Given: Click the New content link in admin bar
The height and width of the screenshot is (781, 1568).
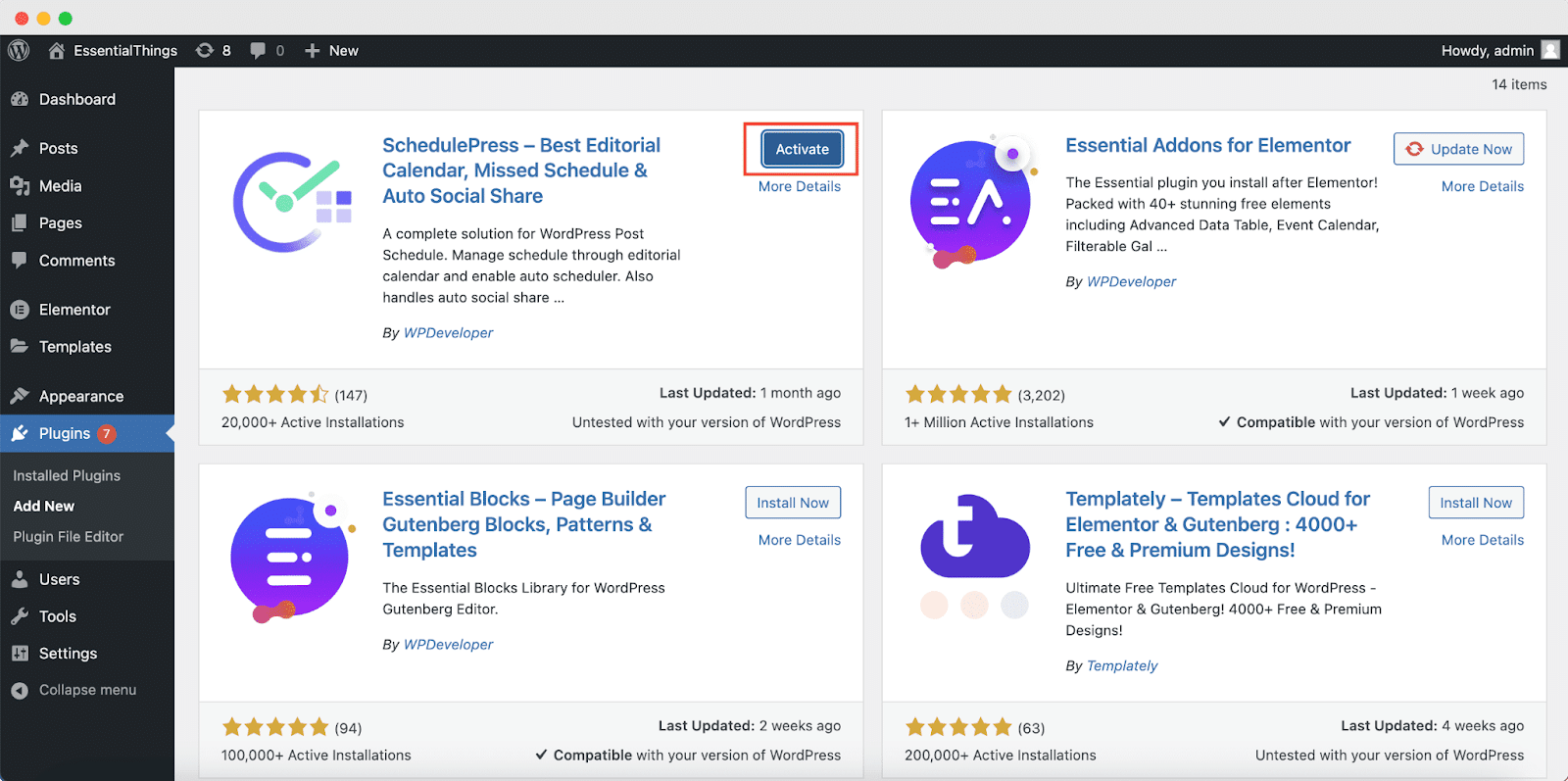Looking at the screenshot, I should point(343,50).
